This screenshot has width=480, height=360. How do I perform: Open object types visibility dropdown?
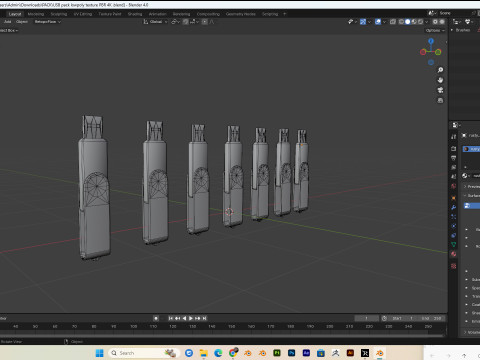coord(352,22)
